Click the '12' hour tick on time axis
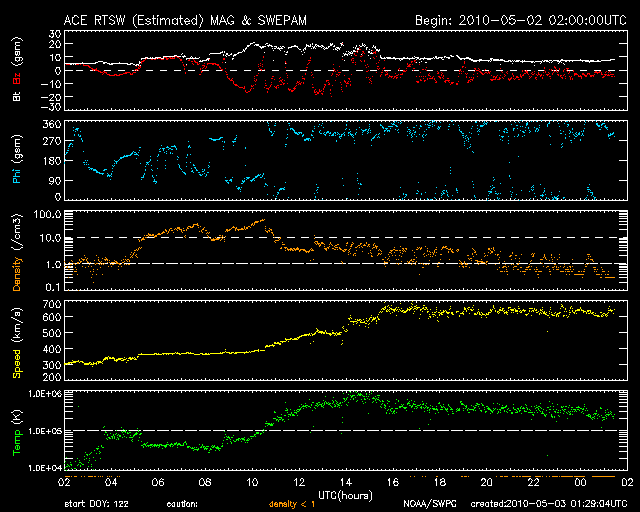Image resolution: width=640 pixels, height=512 pixels. (299, 483)
